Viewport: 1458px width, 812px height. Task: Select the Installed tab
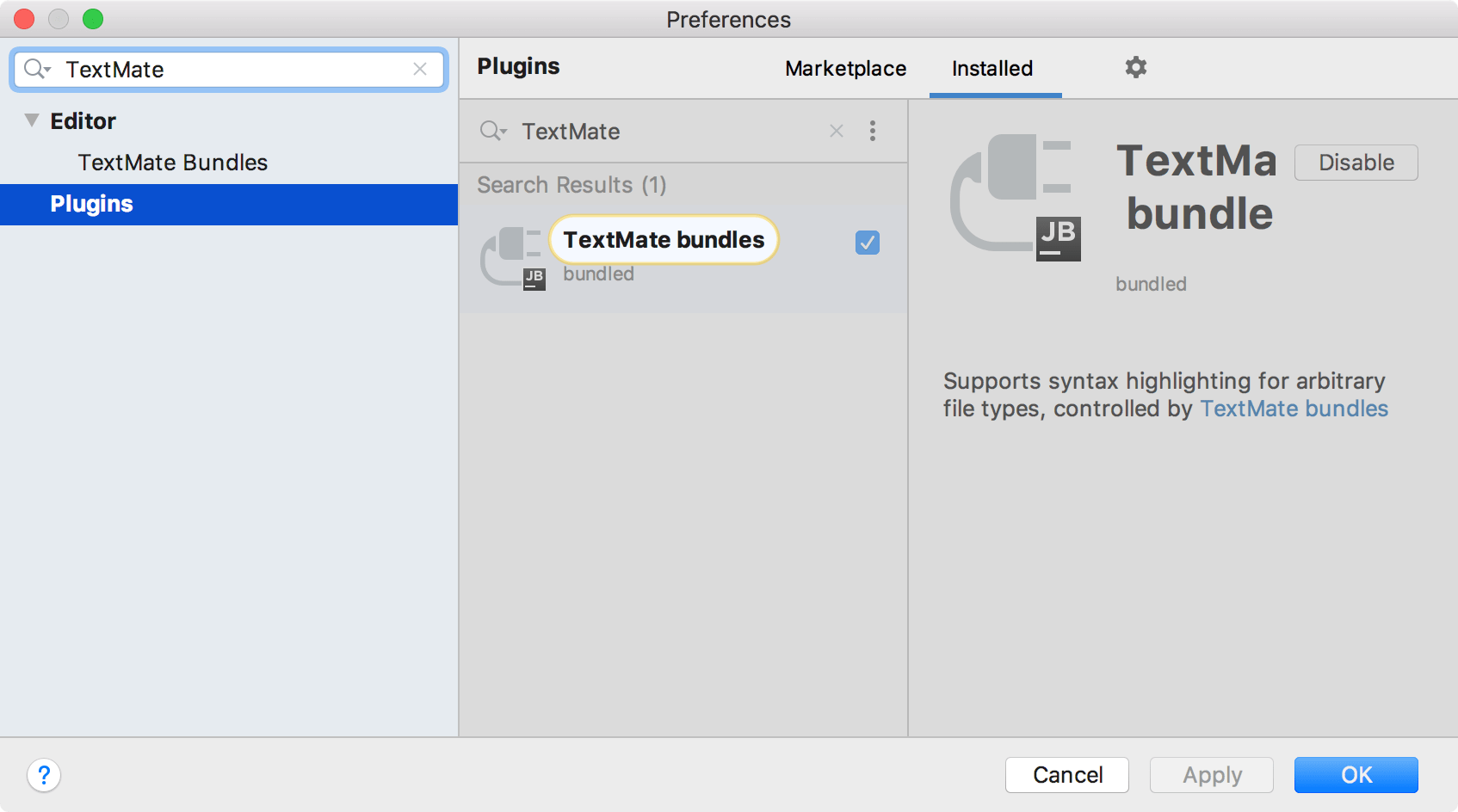pyautogui.click(x=992, y=69)
